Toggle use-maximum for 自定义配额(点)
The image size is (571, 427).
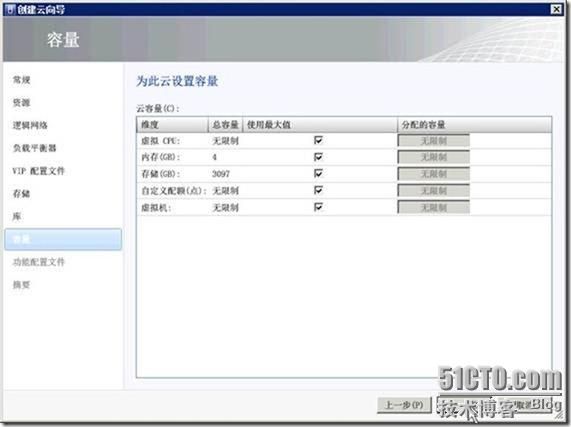click(318, 190)
